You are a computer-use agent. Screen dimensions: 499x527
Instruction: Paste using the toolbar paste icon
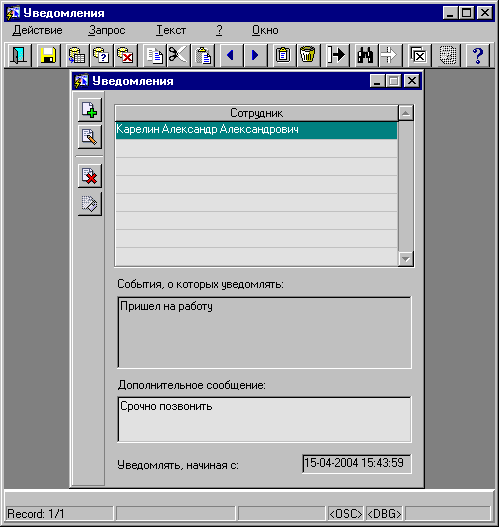coord(203,55)
